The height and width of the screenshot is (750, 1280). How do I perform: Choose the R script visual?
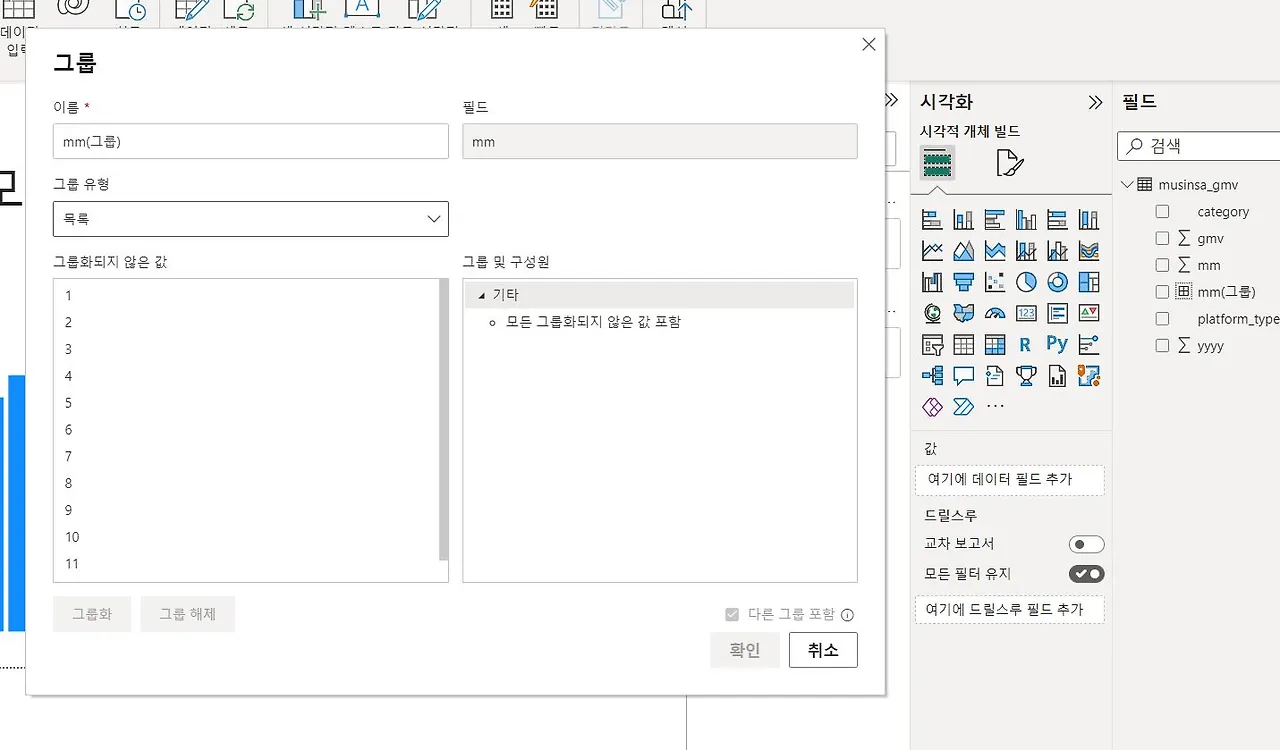1026,345
